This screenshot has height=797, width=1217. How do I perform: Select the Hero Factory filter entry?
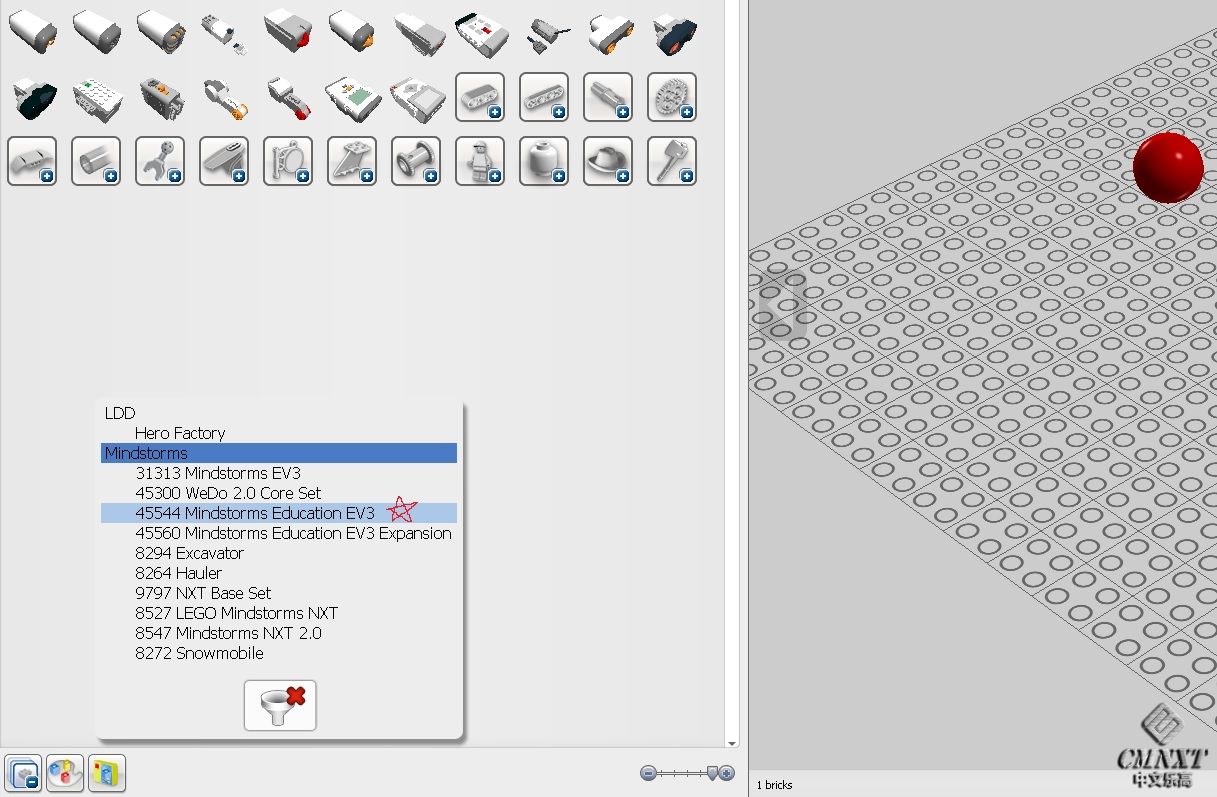[x=181, y=433]
